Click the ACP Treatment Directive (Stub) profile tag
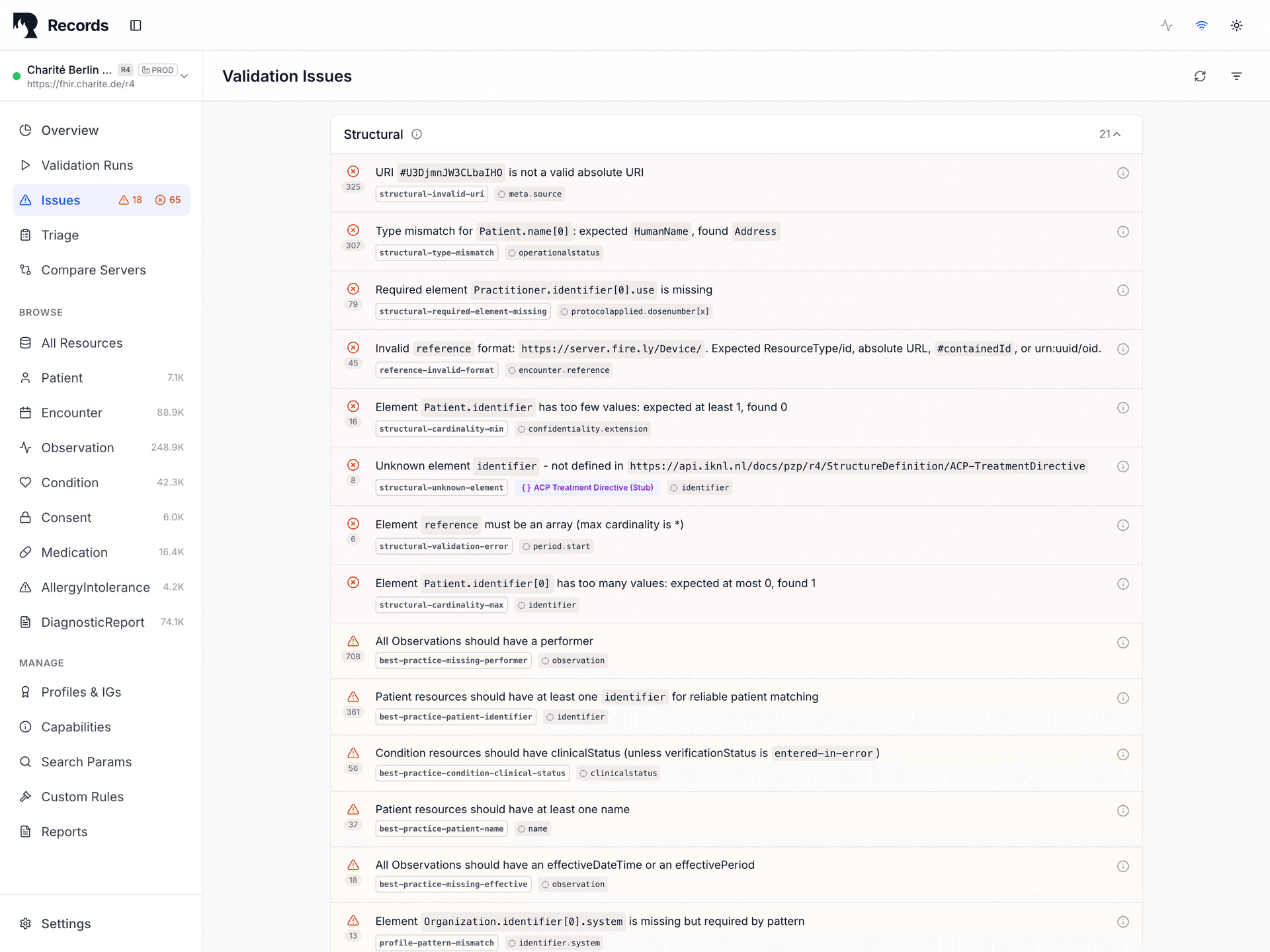 point(587,488)
